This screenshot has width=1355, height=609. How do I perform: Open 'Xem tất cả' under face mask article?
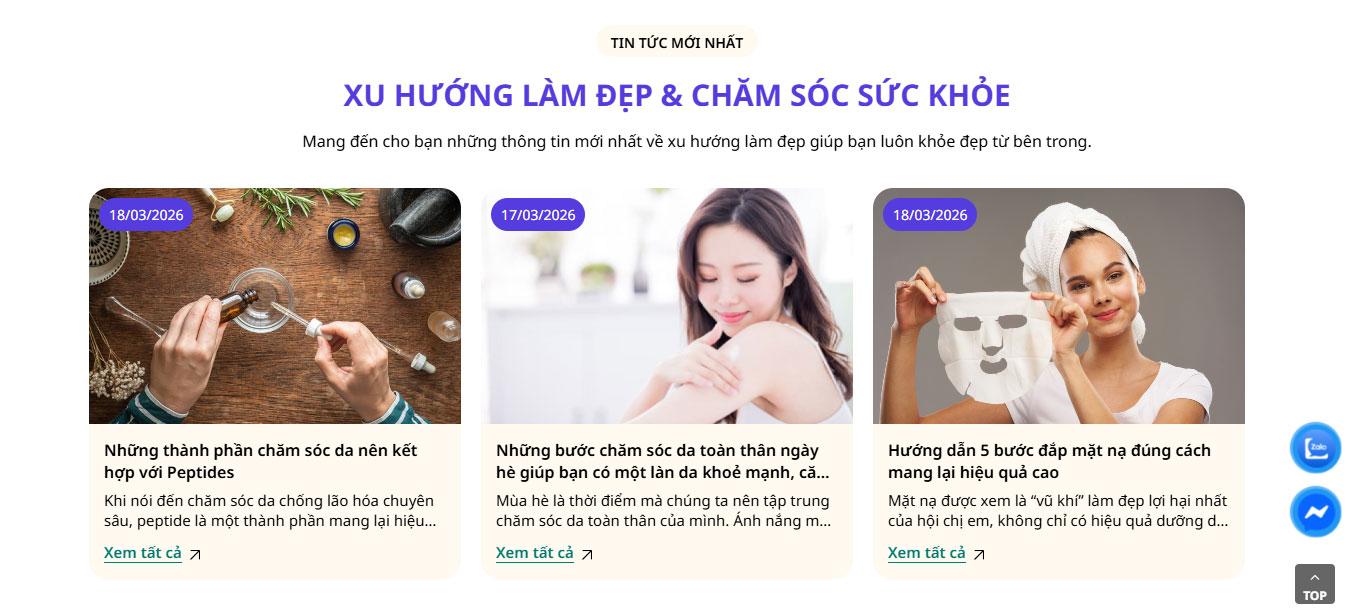927,553
